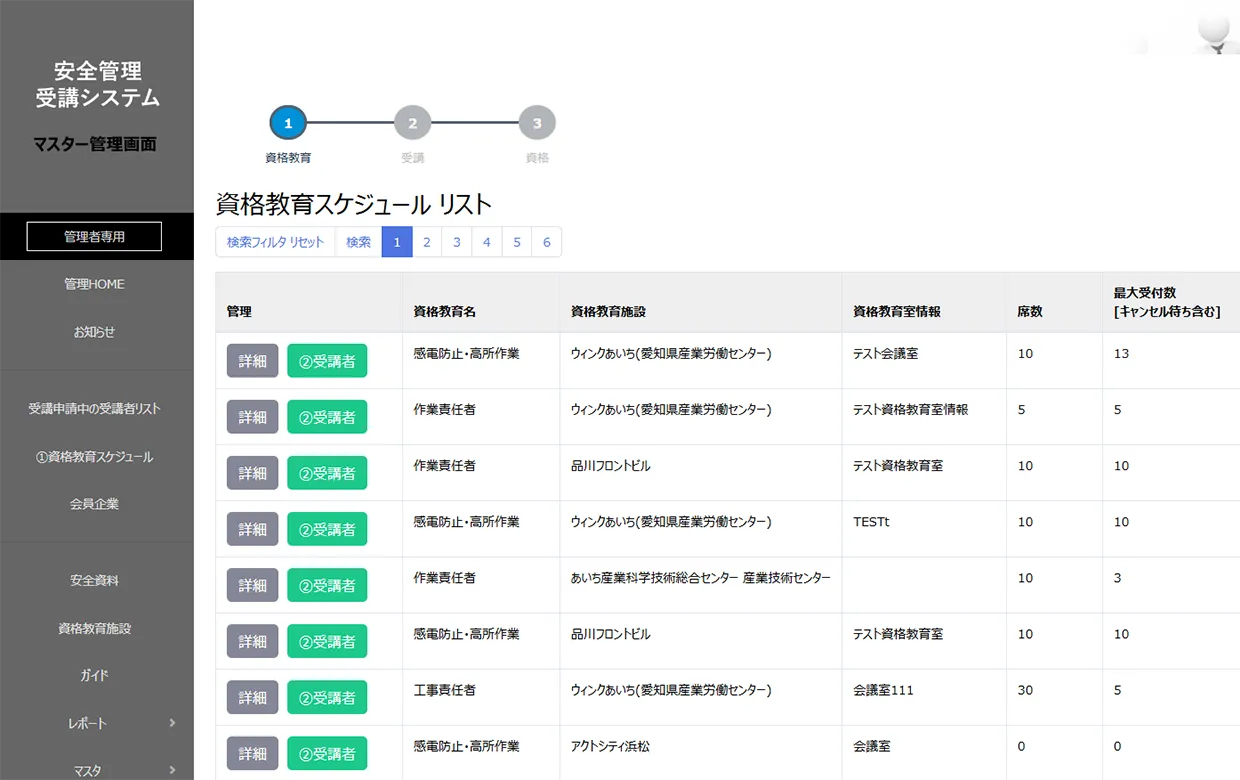Click step 1 資格教育 circle
Screen dimensions: 1240x780
pos(288,124)
